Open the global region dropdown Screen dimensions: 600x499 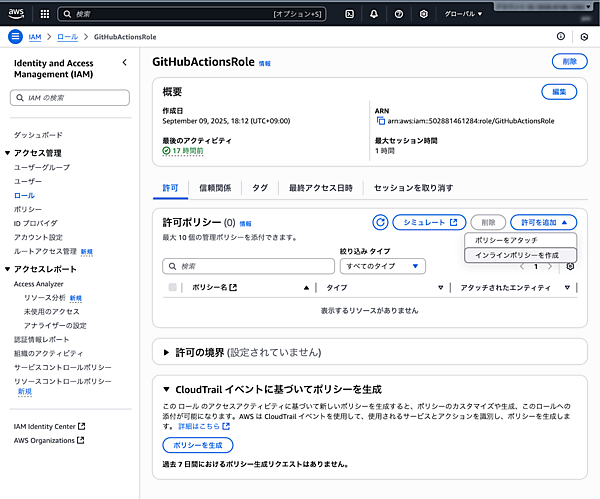coord(463,14)
